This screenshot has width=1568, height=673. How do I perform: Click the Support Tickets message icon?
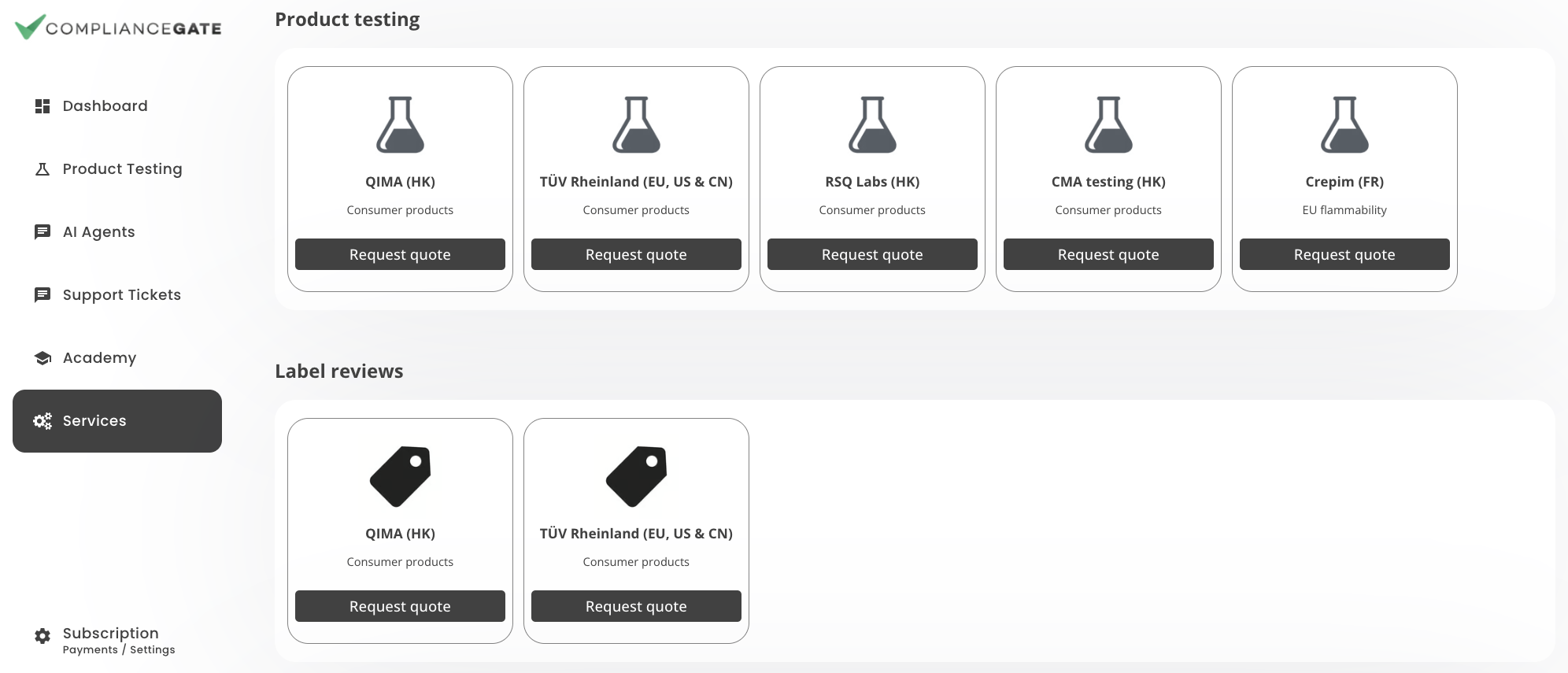tap(43, 295)
